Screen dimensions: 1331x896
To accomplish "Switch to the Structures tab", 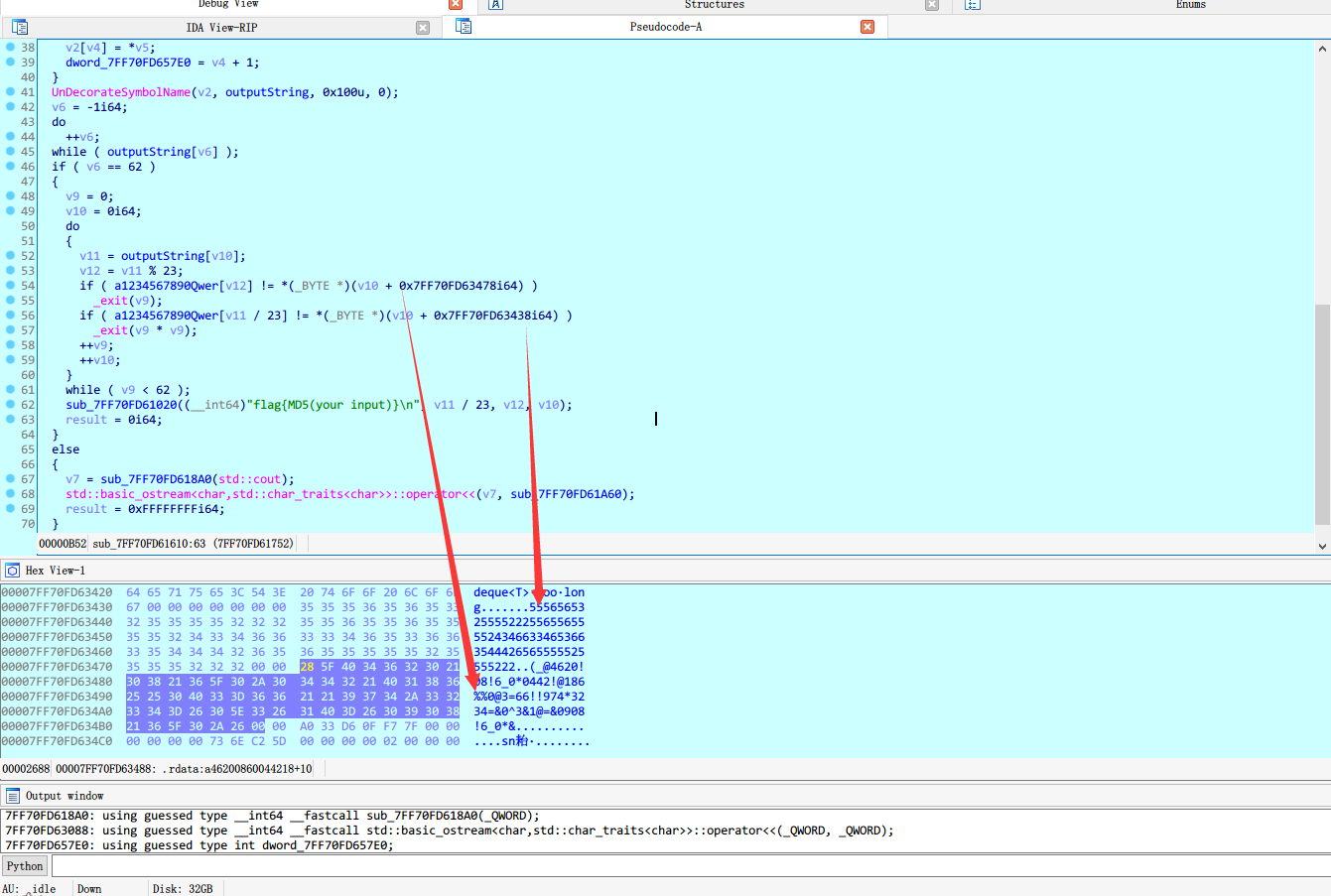I will [x=714, y=5].
